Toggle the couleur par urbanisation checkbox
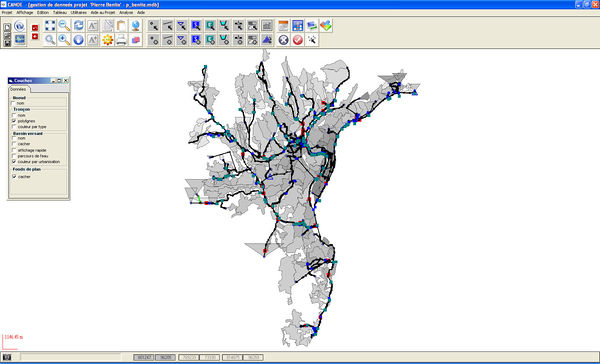The height and width of the screenshot is (364, 600). (14, 162)
